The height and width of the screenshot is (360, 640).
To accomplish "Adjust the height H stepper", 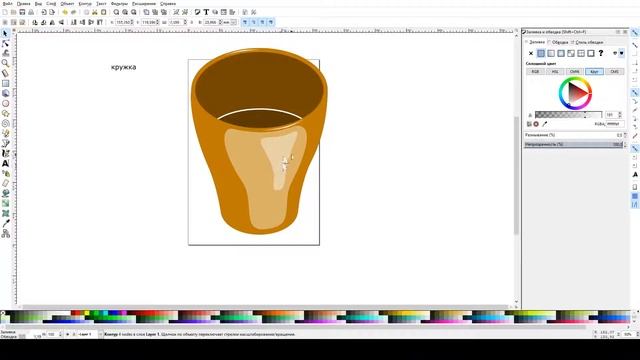I will pyautogui.click(x=220, y=22).
